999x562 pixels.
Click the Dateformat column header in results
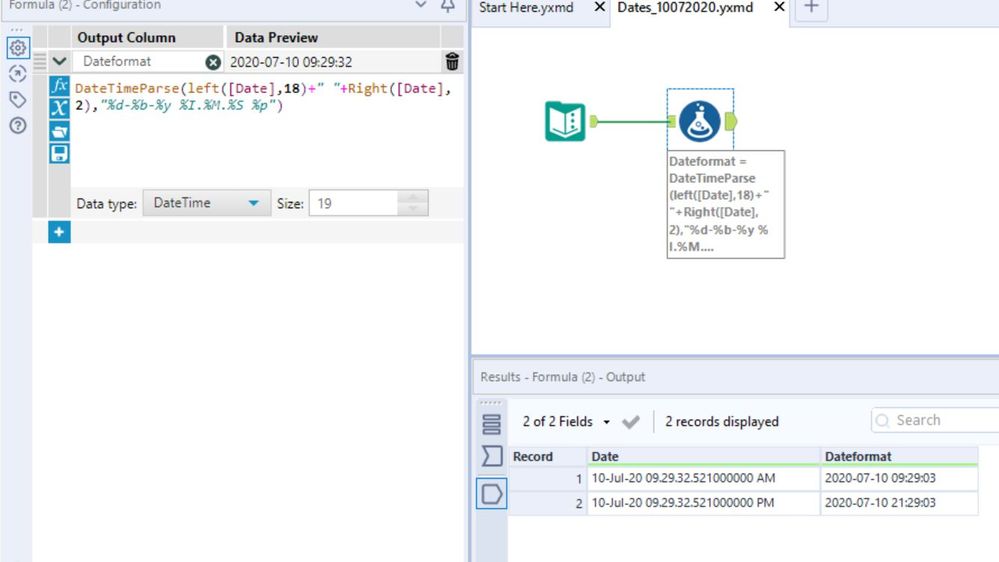tap(899, 456)
